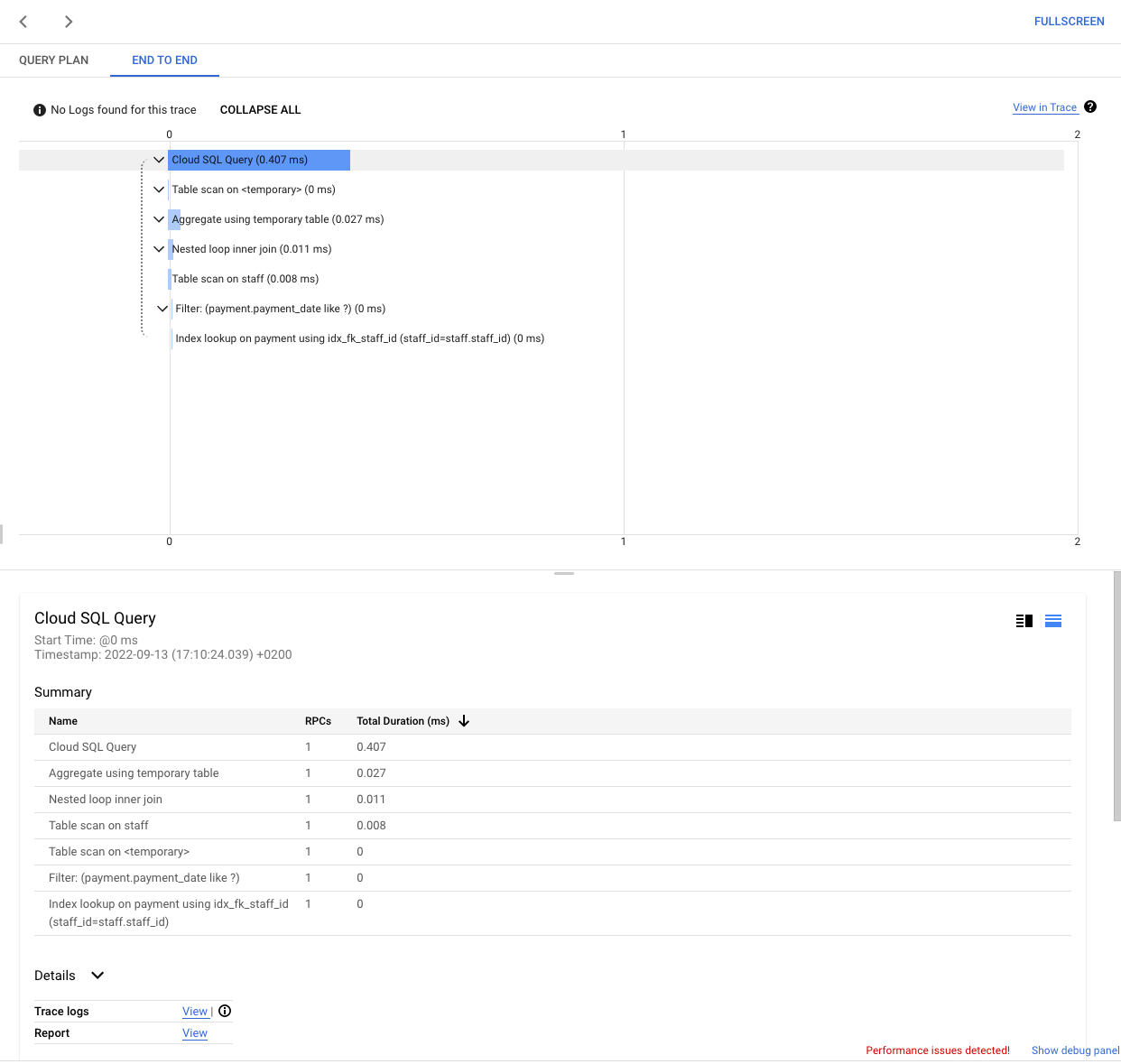Viewport: 1121px width, 1064px height.
Task: Switch to the split column view icon
Action: [x=1024, y=621]
